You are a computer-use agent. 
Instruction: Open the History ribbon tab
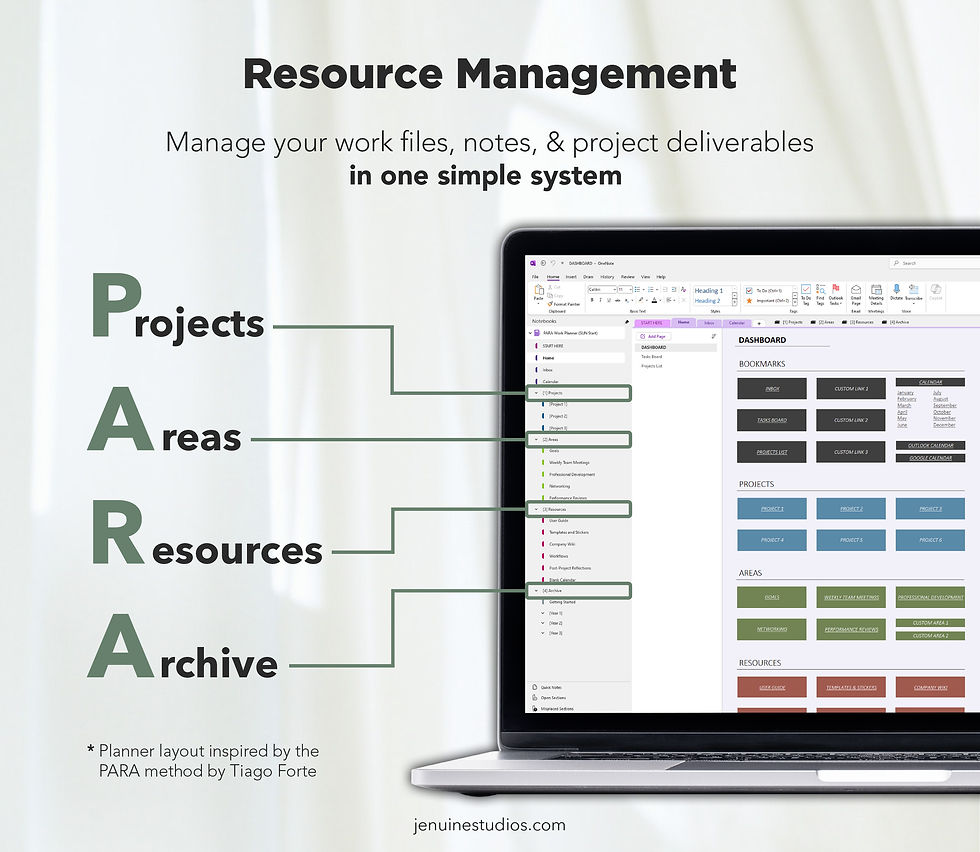[608, 277]
